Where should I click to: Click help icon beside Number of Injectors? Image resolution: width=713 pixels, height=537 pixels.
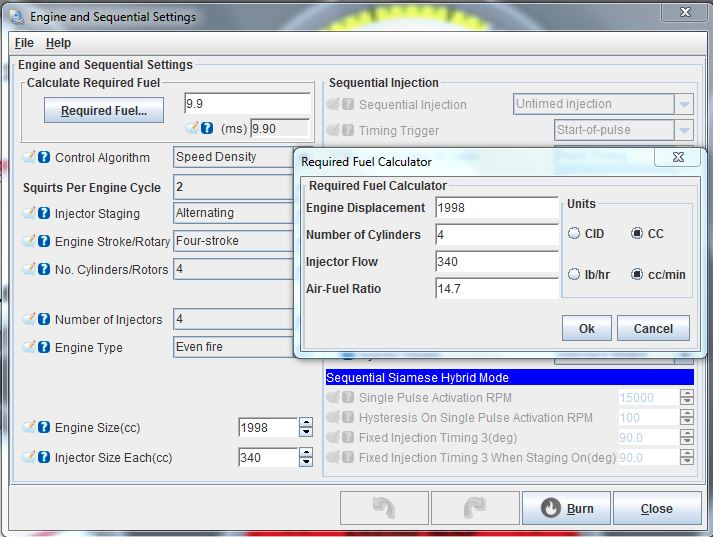(x=44, y=320)
